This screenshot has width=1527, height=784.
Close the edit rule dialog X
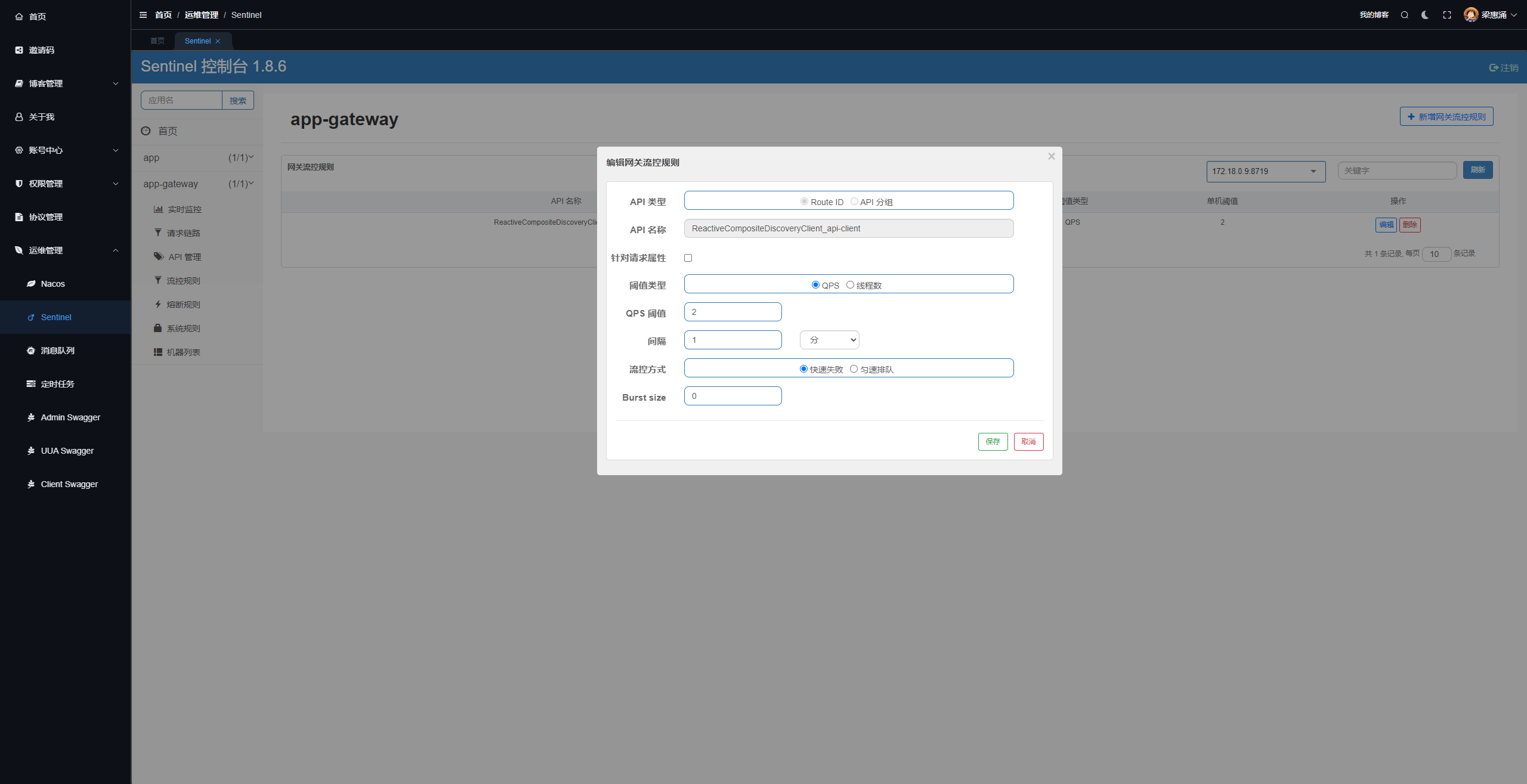1052,156
